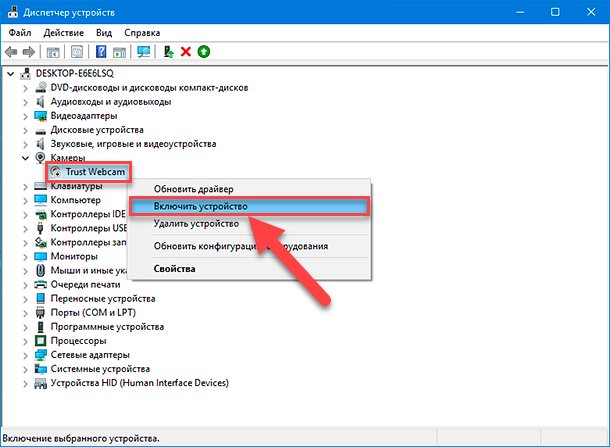The width and height of the screenshot is (610, 447).
Task: Choose Удалить устройство in context menu
Action: (249, 224)
